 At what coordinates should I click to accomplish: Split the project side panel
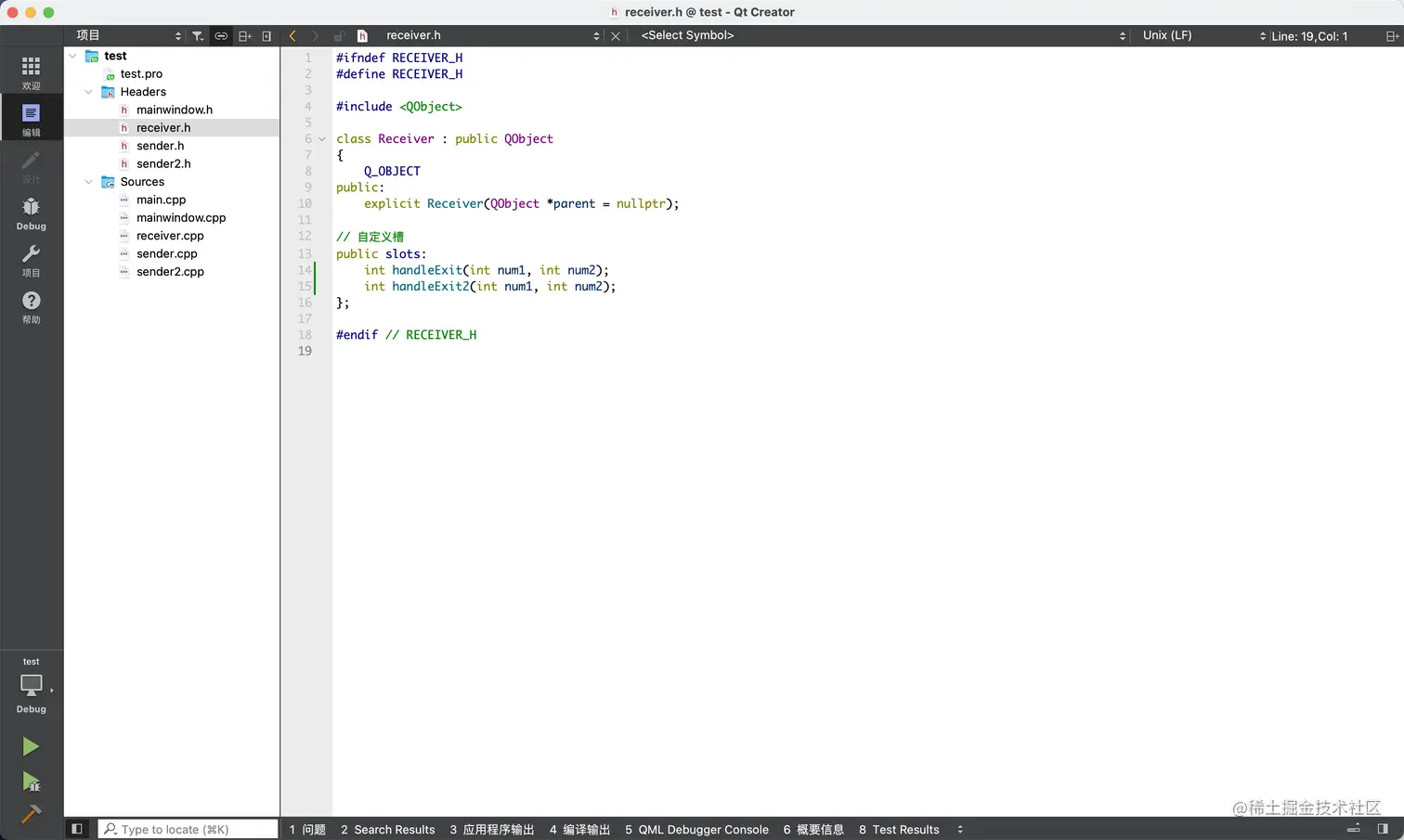pos(245,36)
